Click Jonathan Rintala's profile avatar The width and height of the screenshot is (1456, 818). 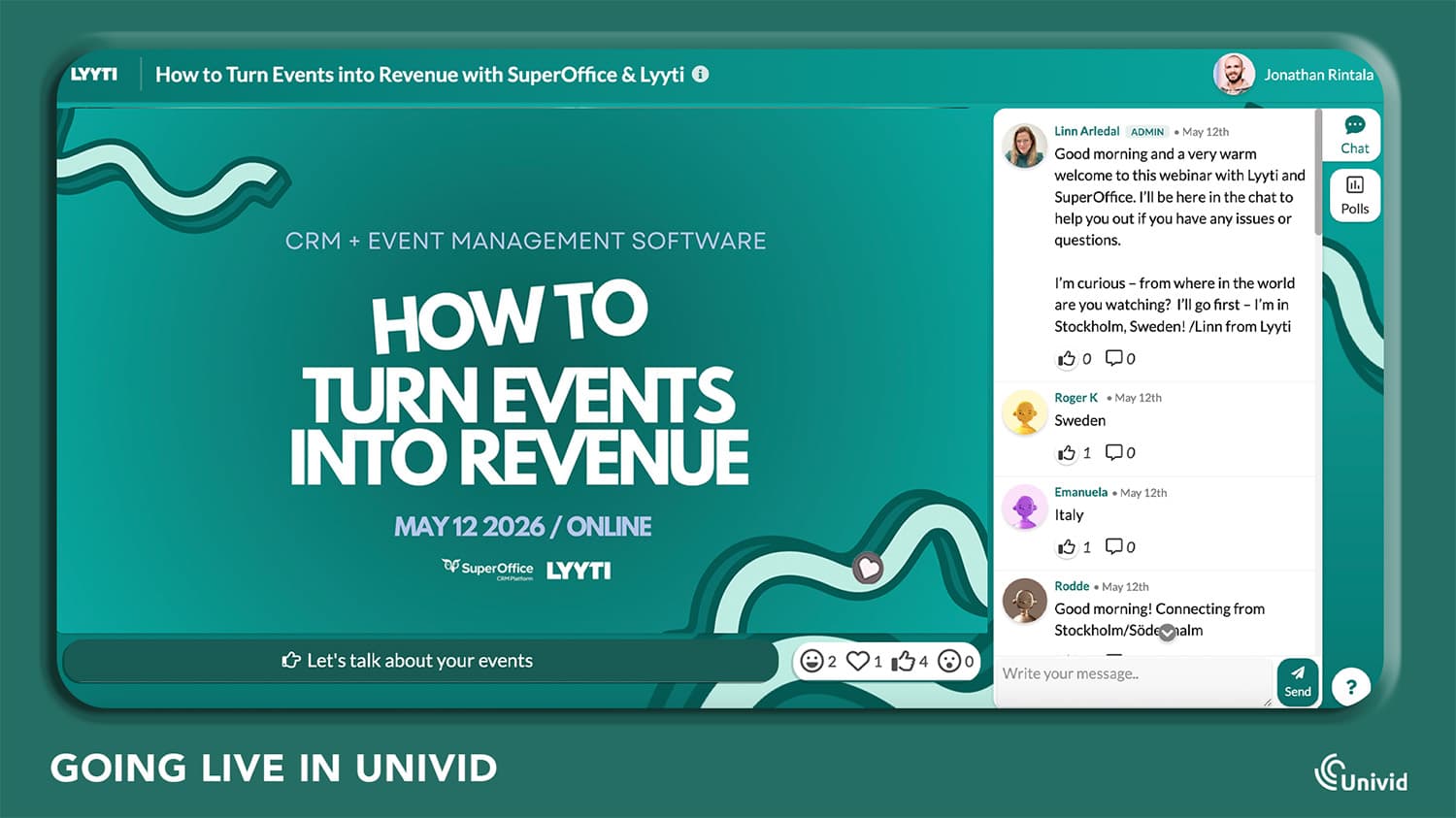(x=1234, y=74)
